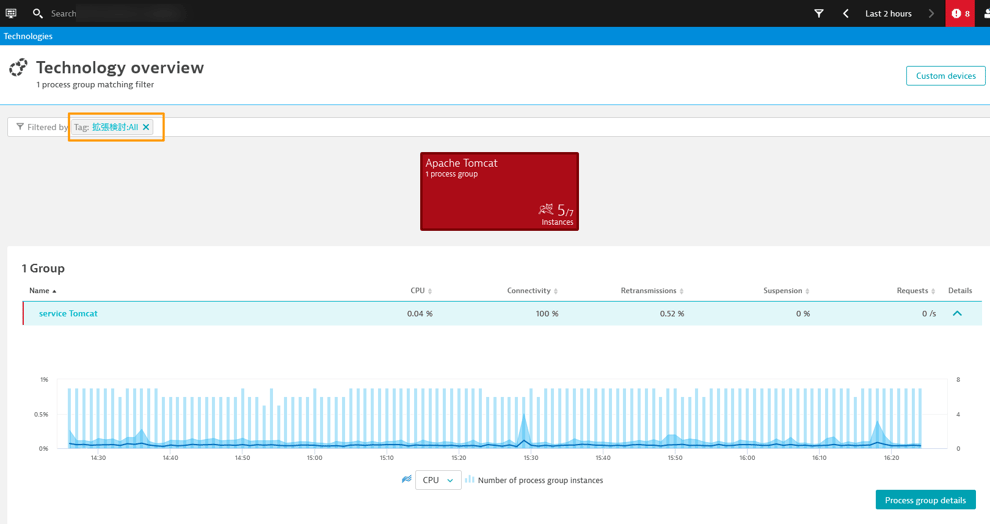This screenshot has height=524, width=990.
Task: Sort the table by Retransmissions column
Action: pyautogui.click(x=652, y=290)
